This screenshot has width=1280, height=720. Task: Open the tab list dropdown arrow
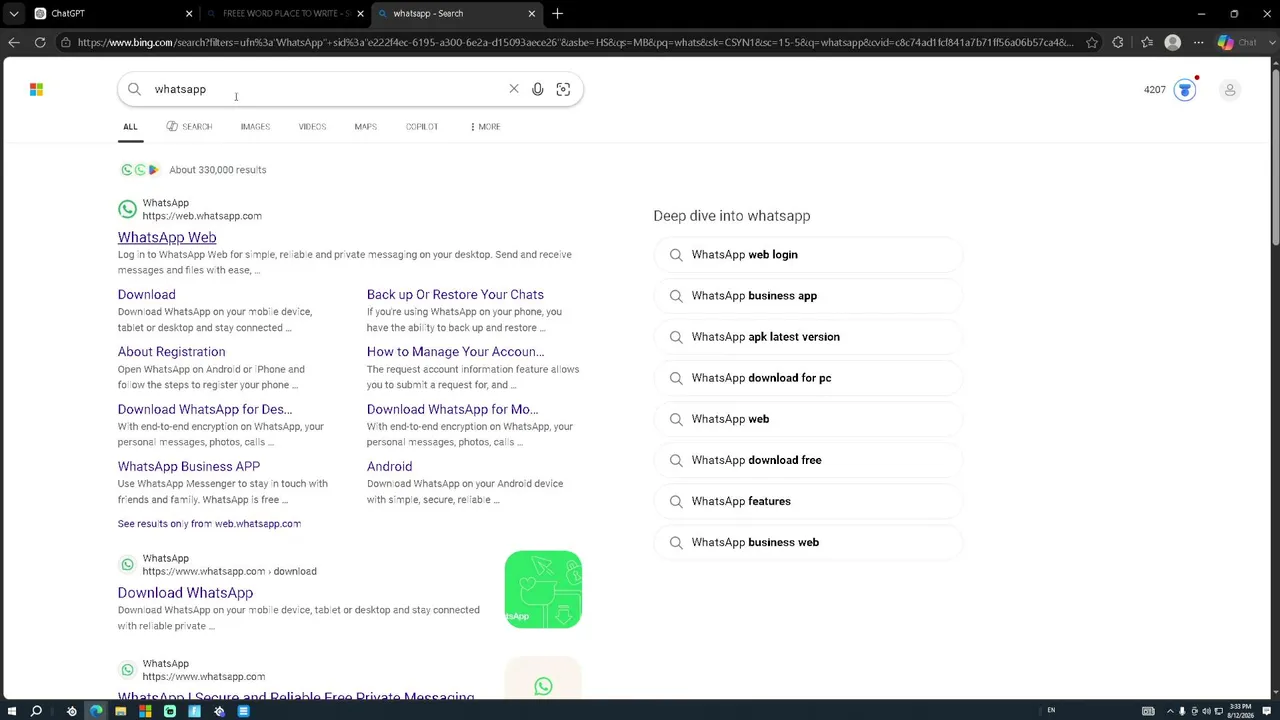click(13, 13)
